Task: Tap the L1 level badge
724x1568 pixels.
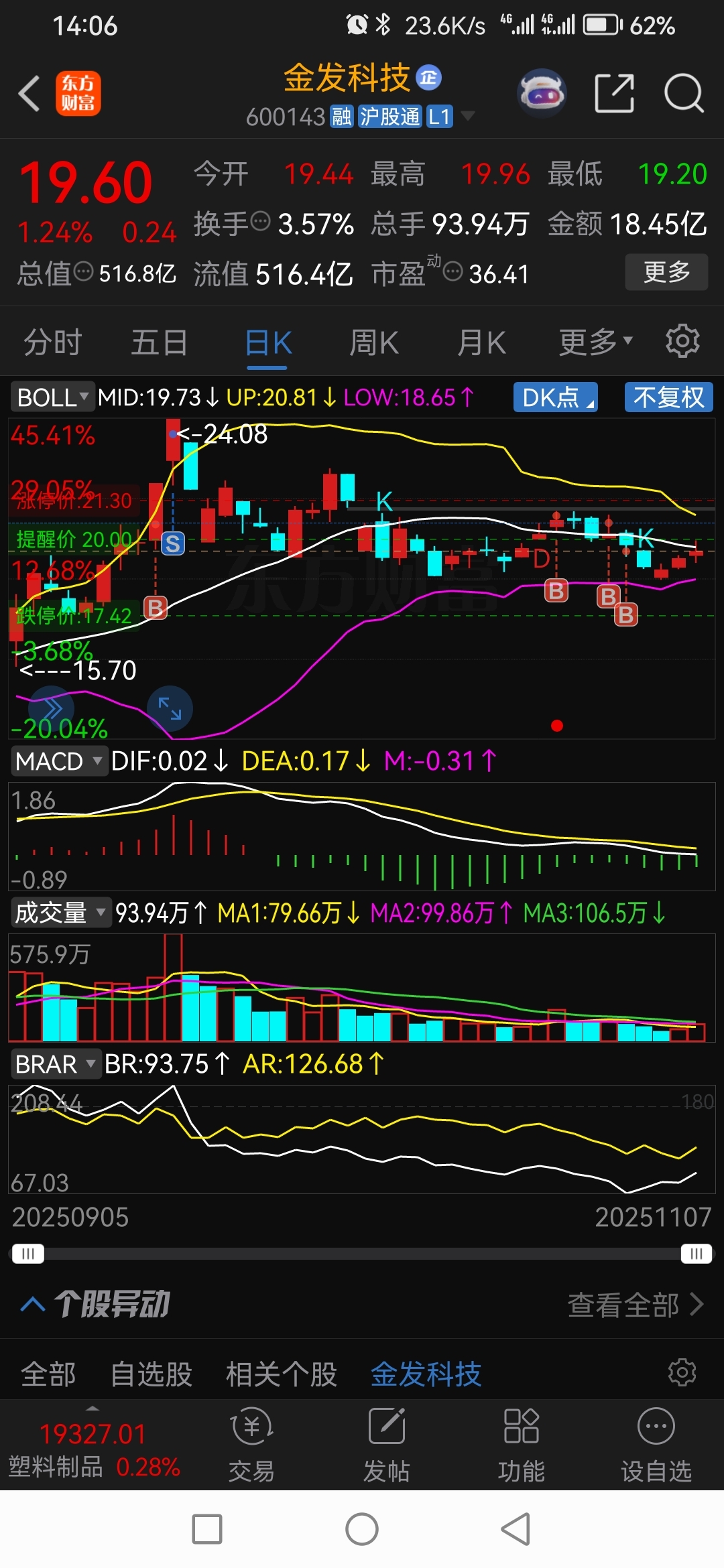Action: coord(440,117)
